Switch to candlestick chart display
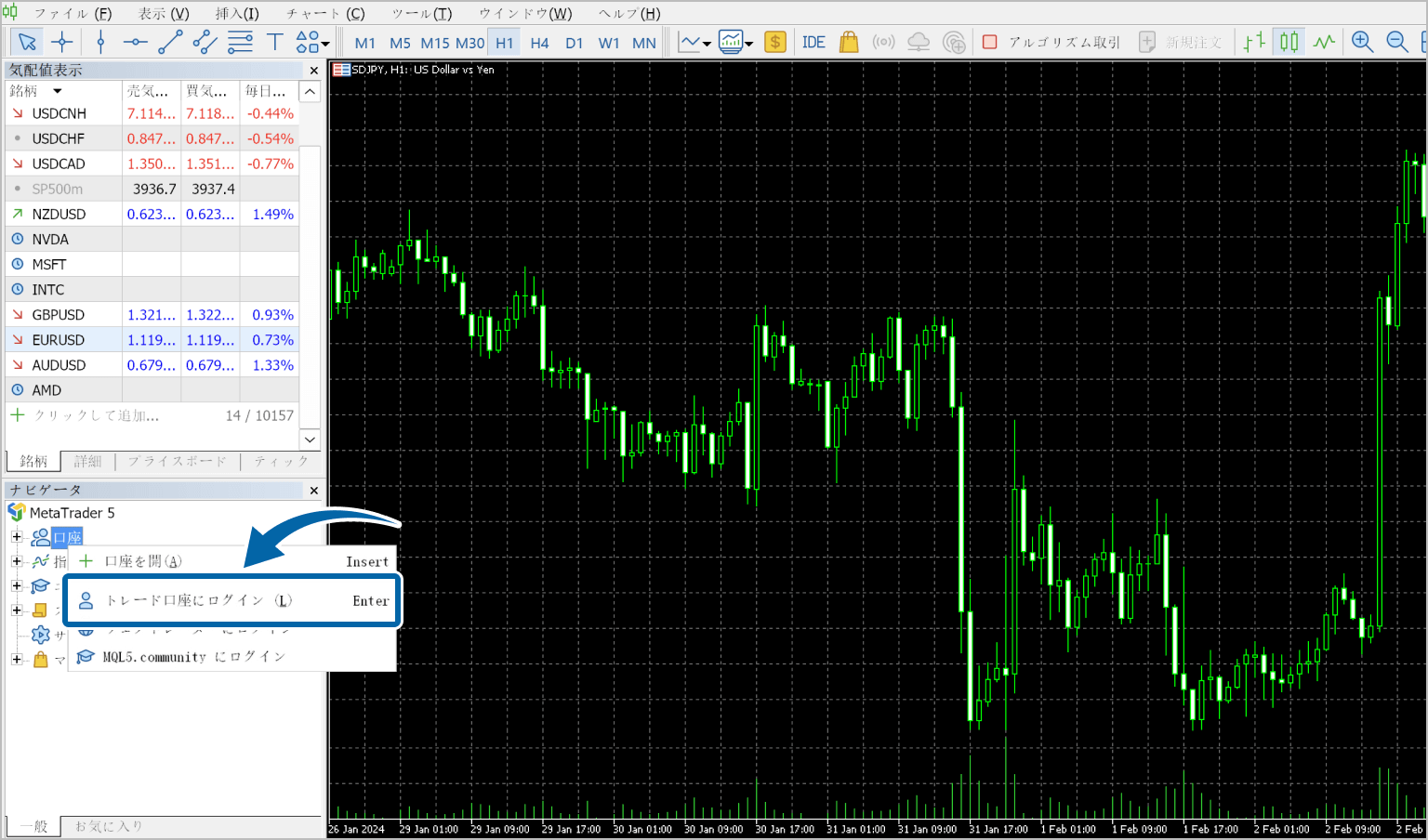Image resolution: width=1428 pixels, height=840 pixels. pyautogui.click(x=1289, y=42)
